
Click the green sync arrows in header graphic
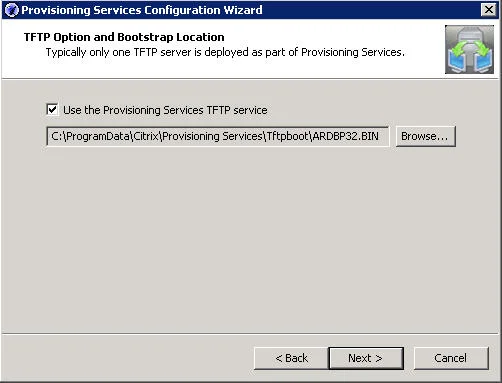[470, 48]
